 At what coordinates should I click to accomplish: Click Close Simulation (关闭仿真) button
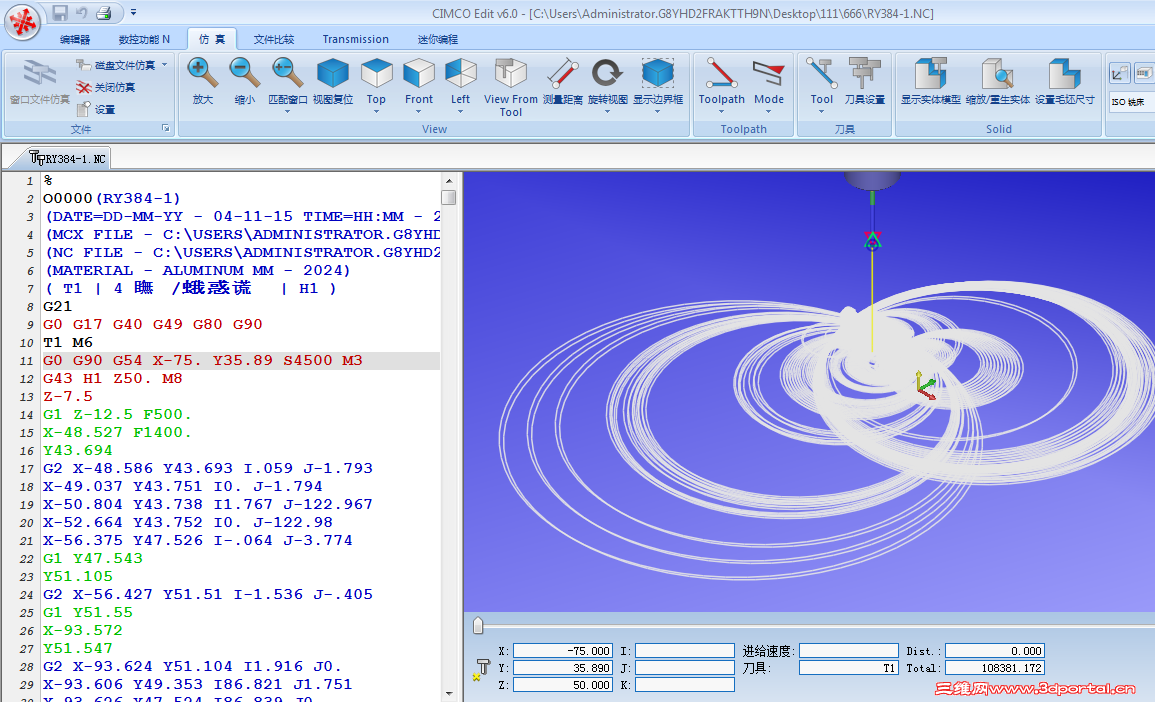(105, 87)
